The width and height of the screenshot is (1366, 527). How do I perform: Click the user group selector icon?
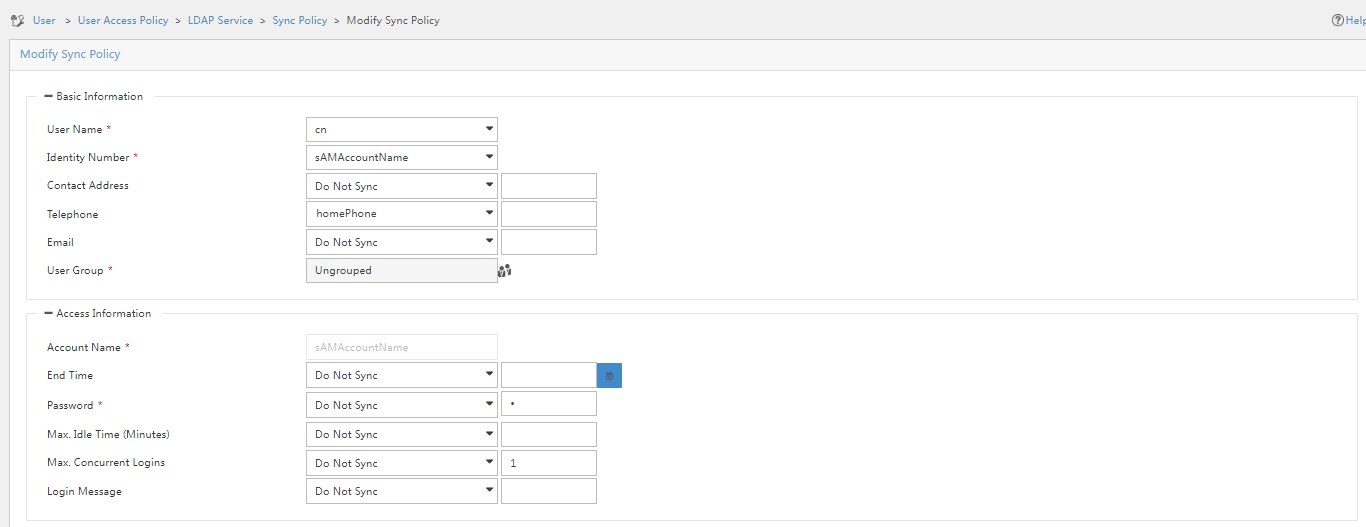[504, 270]
